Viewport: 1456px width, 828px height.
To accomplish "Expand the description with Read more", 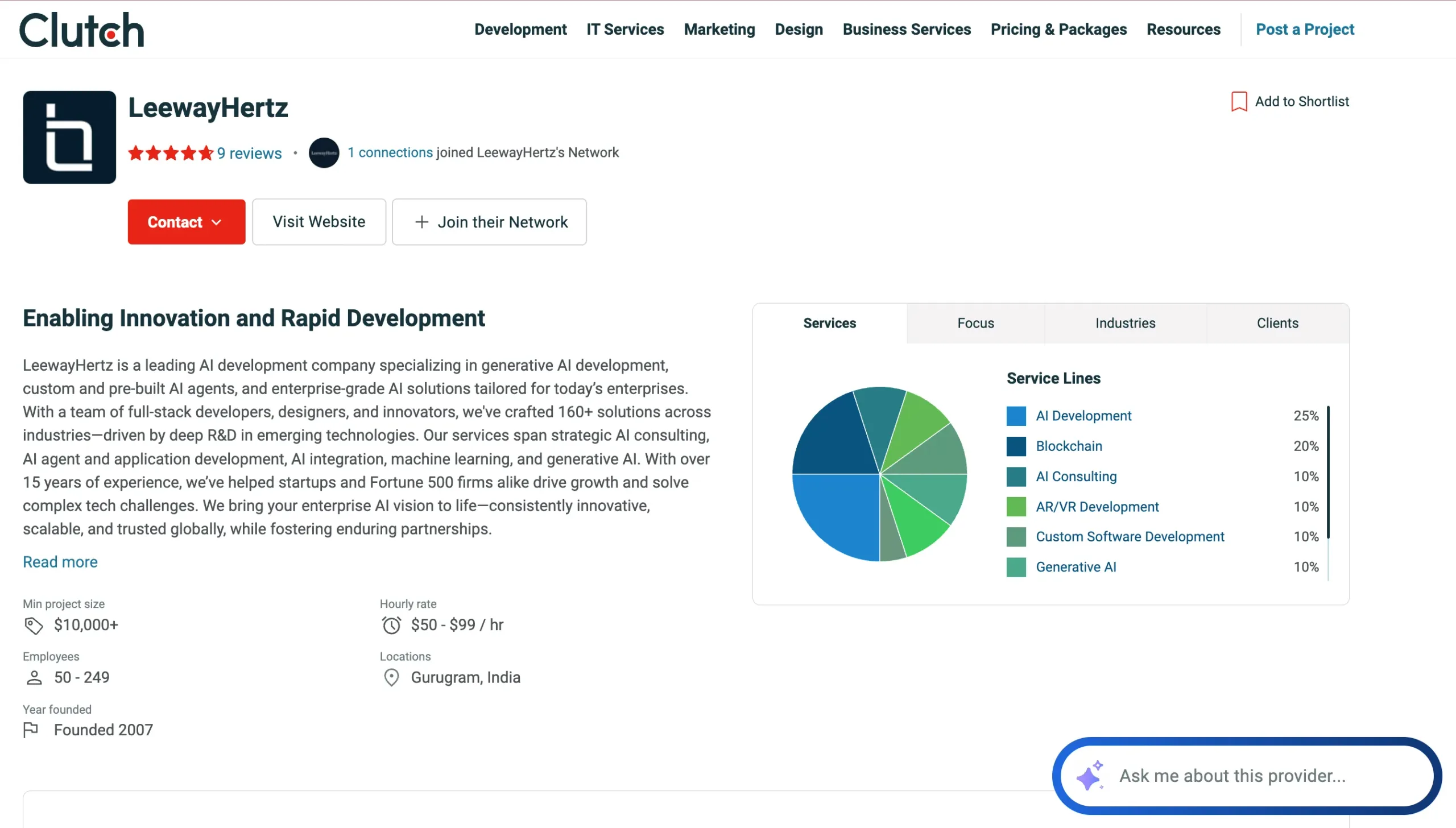I will pyautogui.click(x=60, y=562).
